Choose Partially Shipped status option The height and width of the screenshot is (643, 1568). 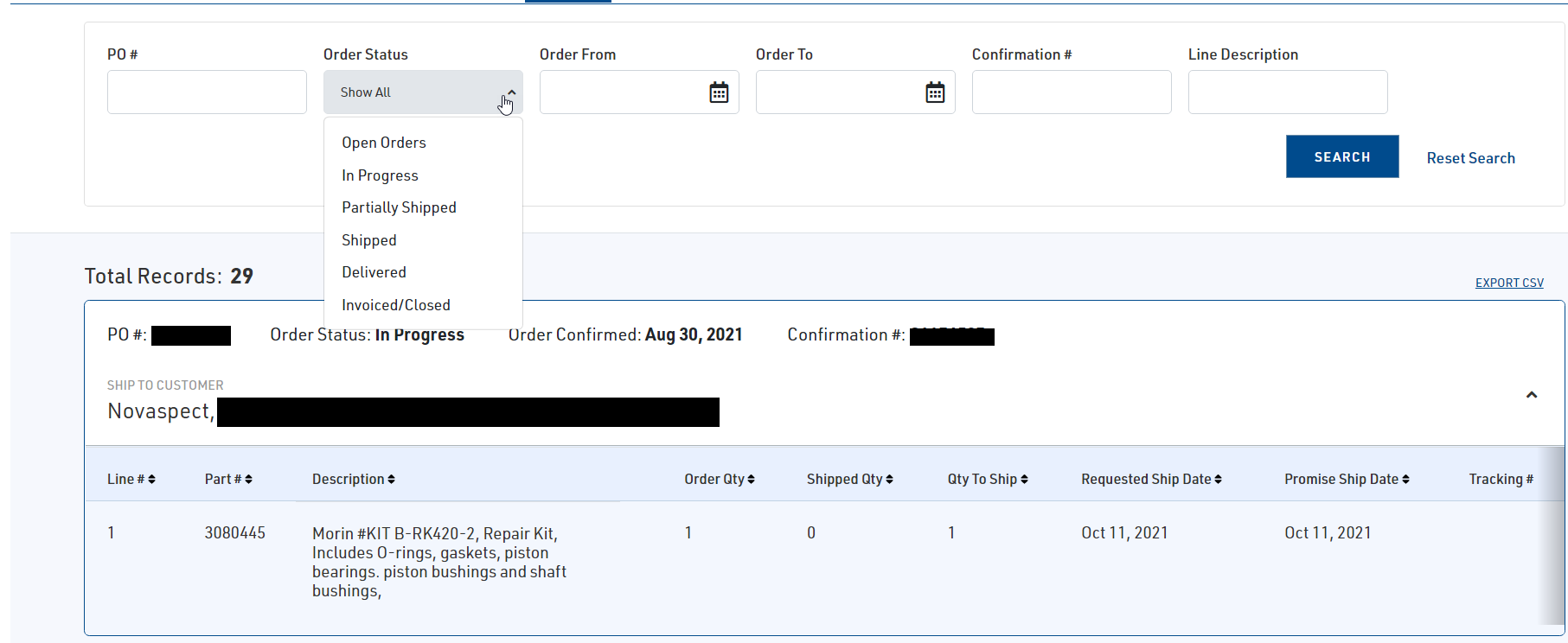(399, 207)
